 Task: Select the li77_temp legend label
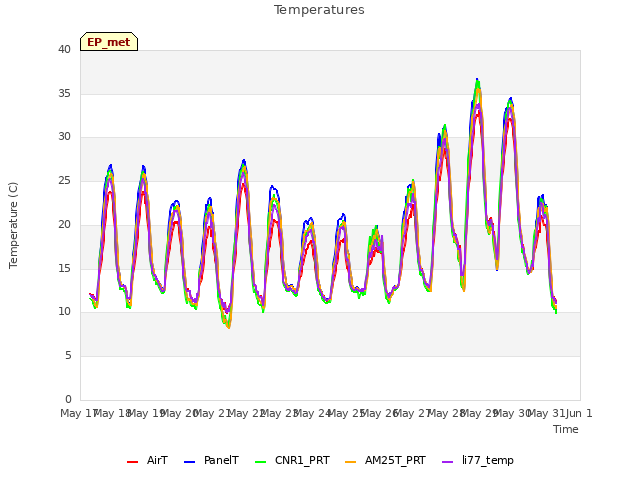click(488, 460)
